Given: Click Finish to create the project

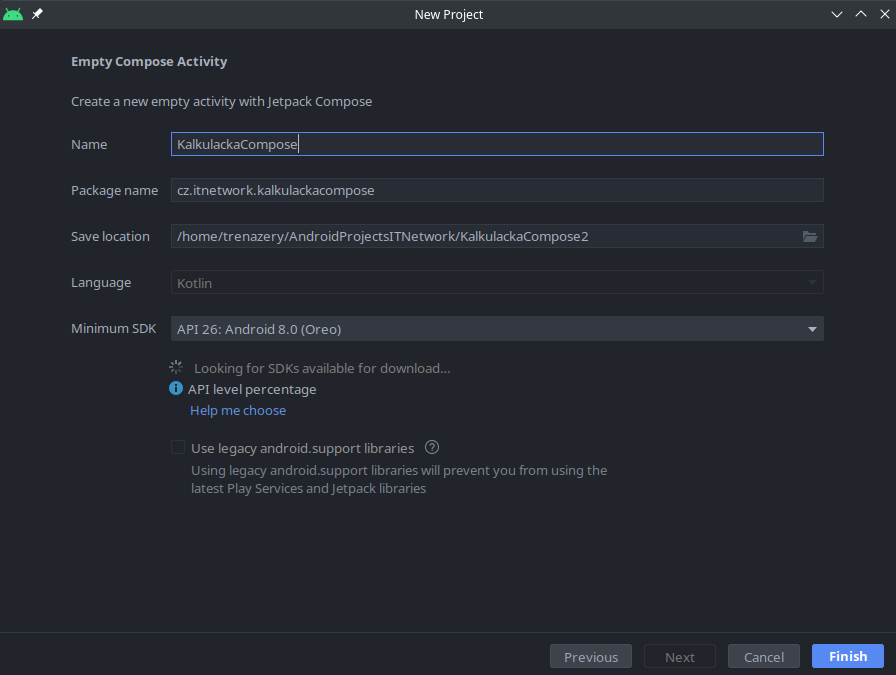Looking at the screenshot, I should point(848,656).
